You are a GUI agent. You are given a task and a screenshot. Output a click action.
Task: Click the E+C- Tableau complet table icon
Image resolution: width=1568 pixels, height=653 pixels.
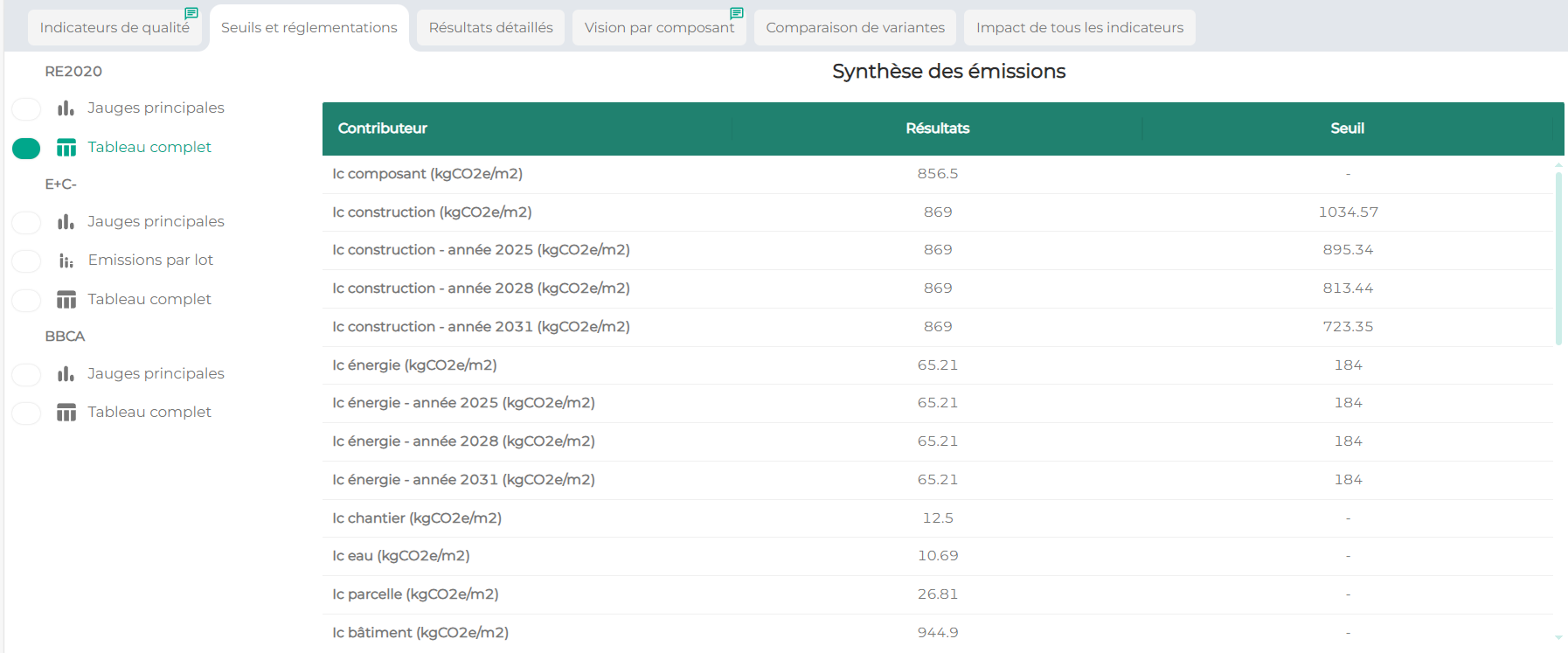coord(66,300)
